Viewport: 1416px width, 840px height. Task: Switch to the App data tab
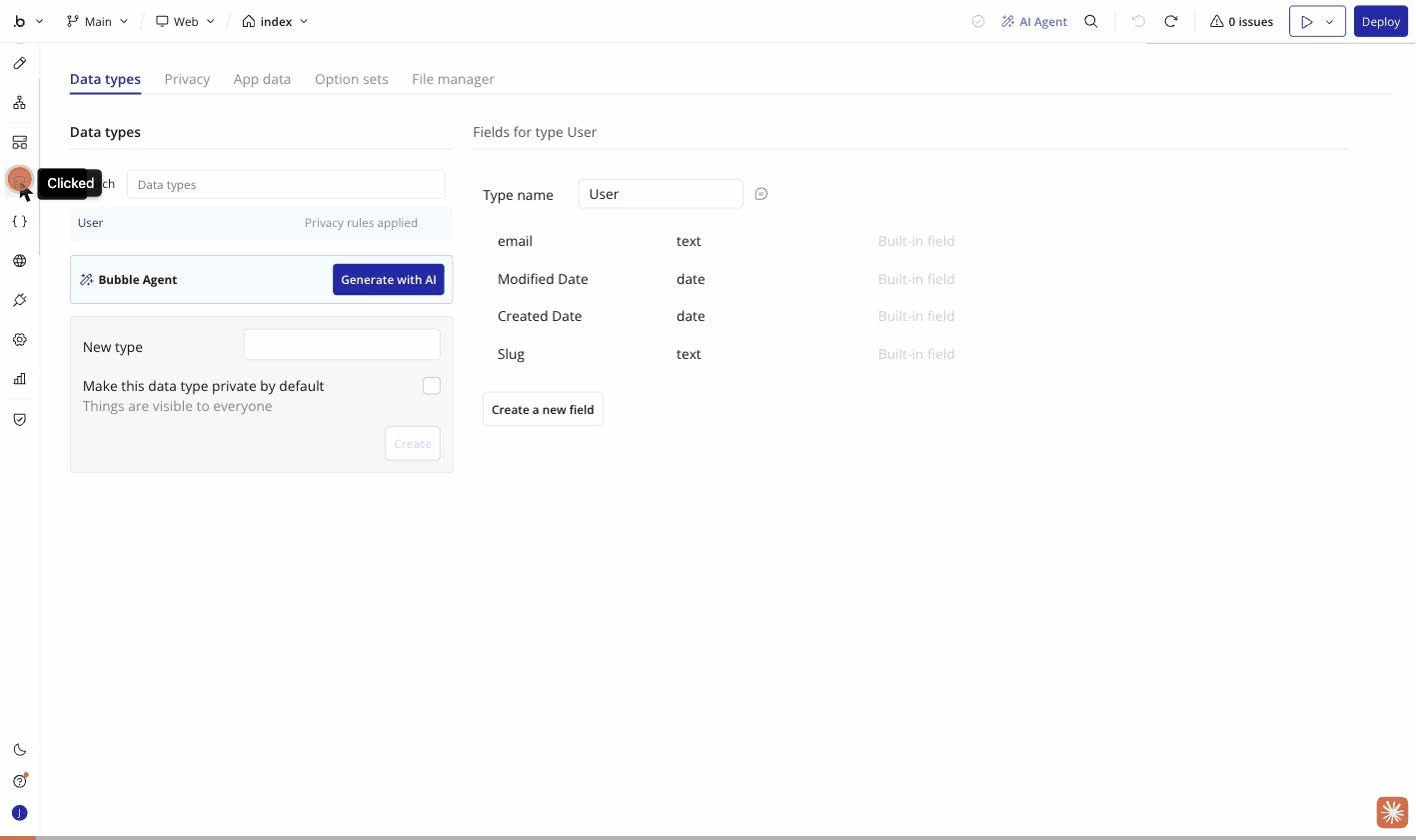pyautogui.click(x=262, y=79)
